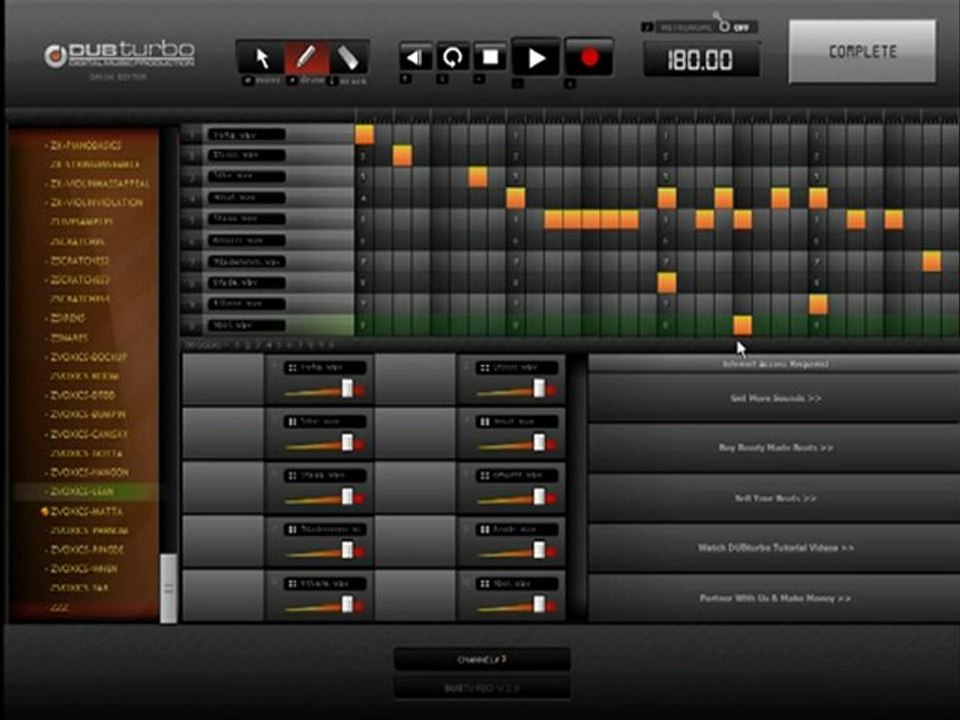
Task: Remove the orange note on track 8
Action: pyautogui.click(x=667, y=283)
